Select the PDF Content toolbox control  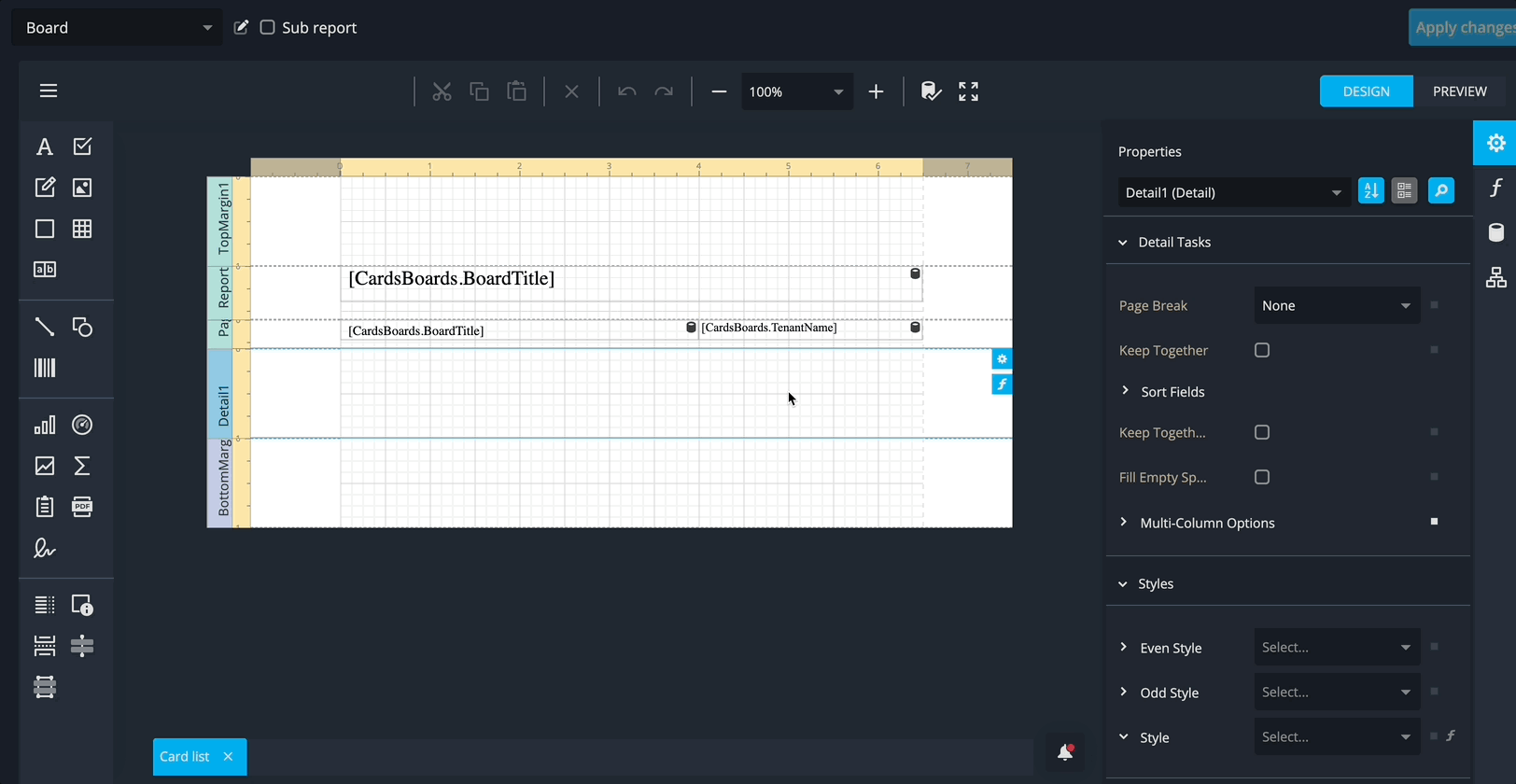82,507
